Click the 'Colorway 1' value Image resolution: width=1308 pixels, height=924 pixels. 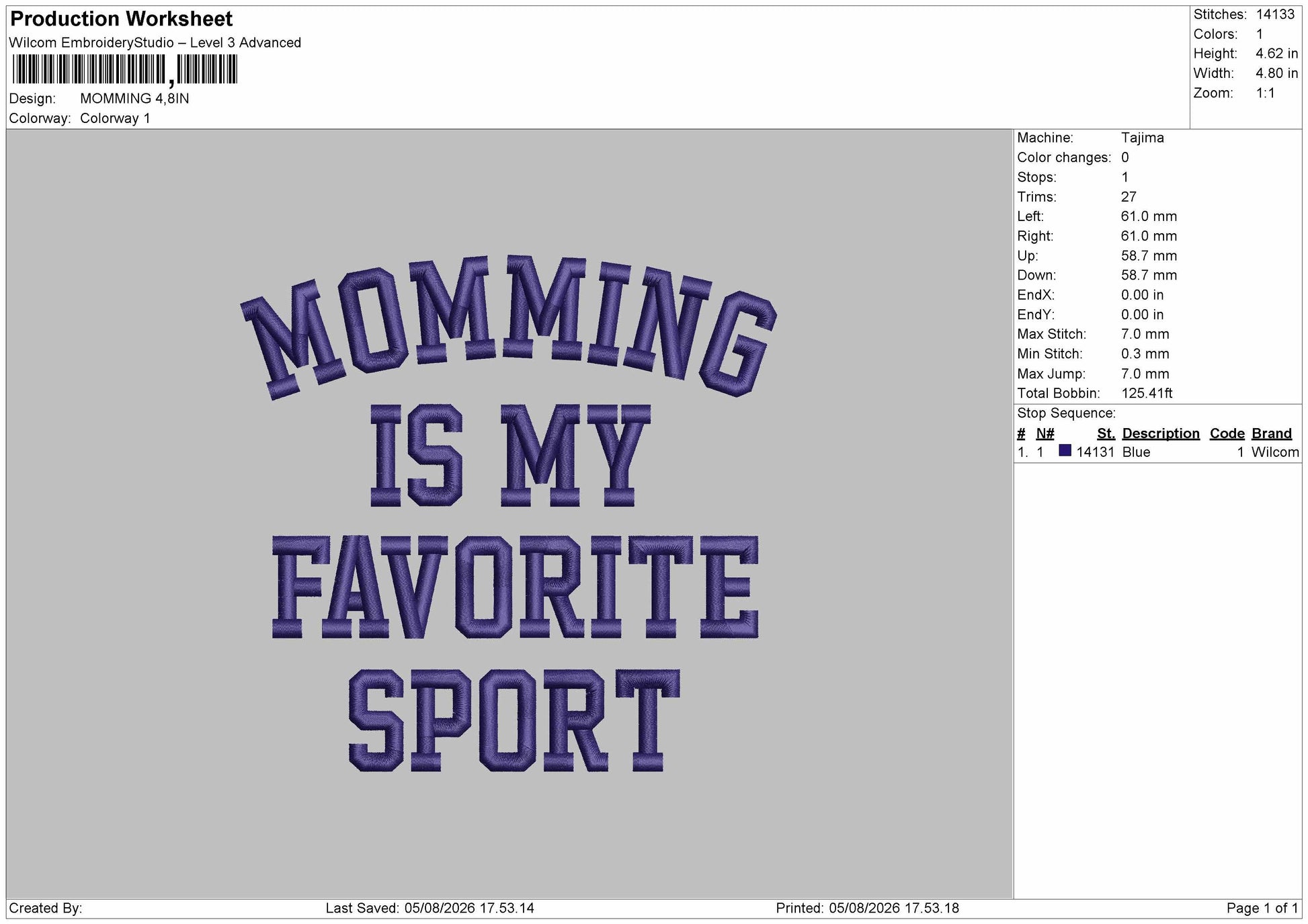coord(115,118)
